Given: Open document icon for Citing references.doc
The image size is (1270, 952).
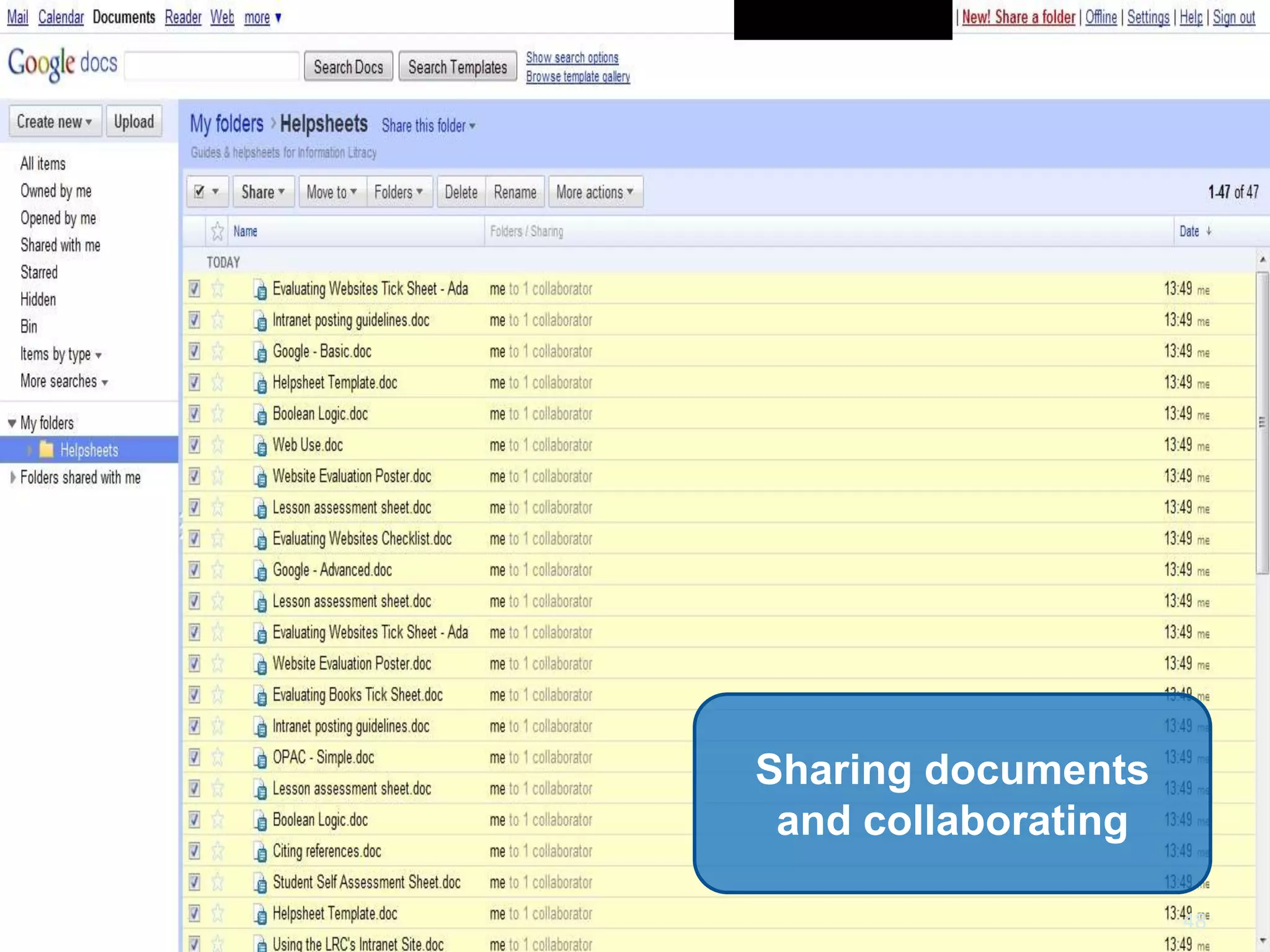Looking at the screenshot, I should (x=260, y=852).
